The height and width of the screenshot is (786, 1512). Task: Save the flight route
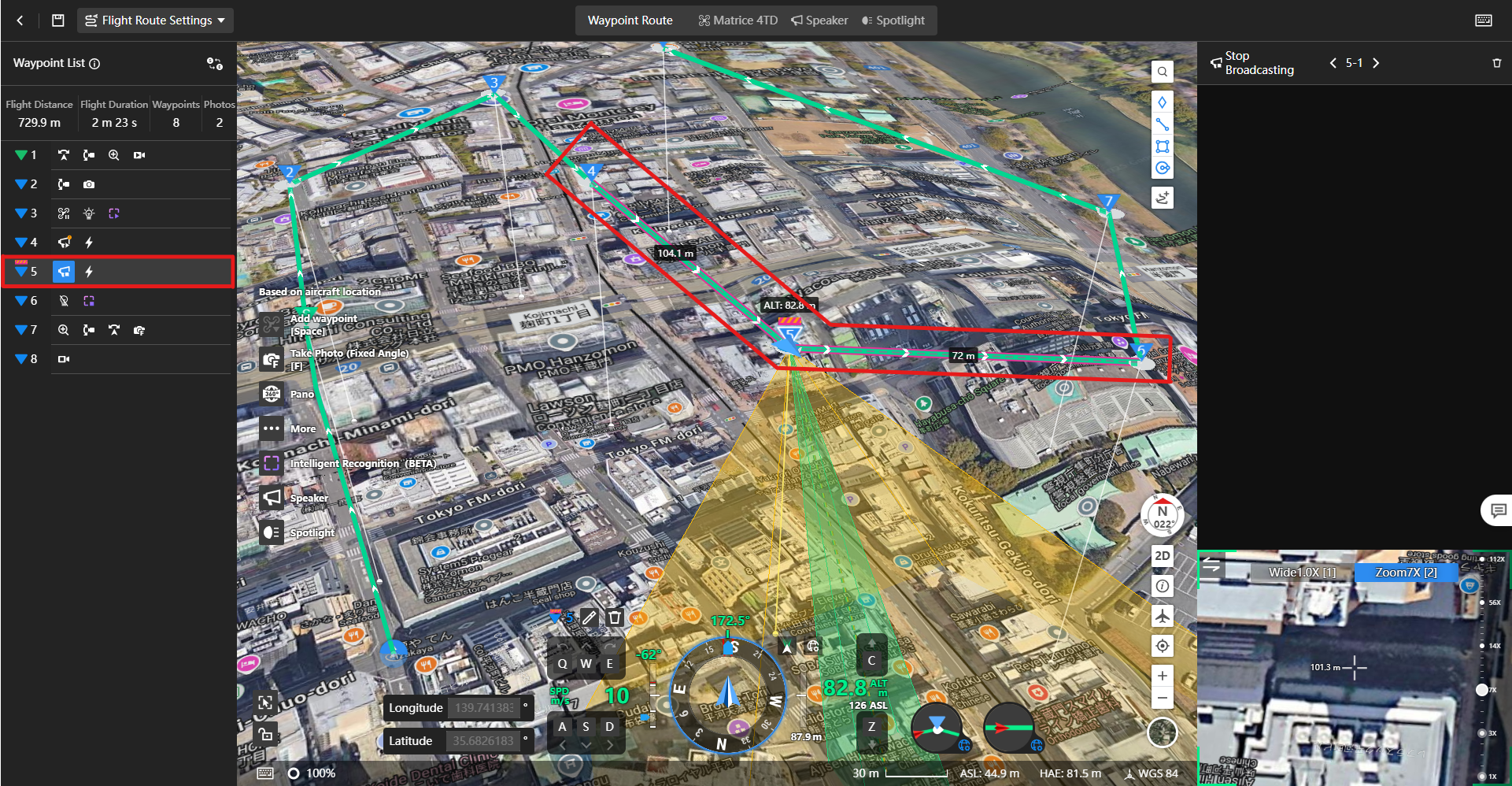[x=57, y=20]
